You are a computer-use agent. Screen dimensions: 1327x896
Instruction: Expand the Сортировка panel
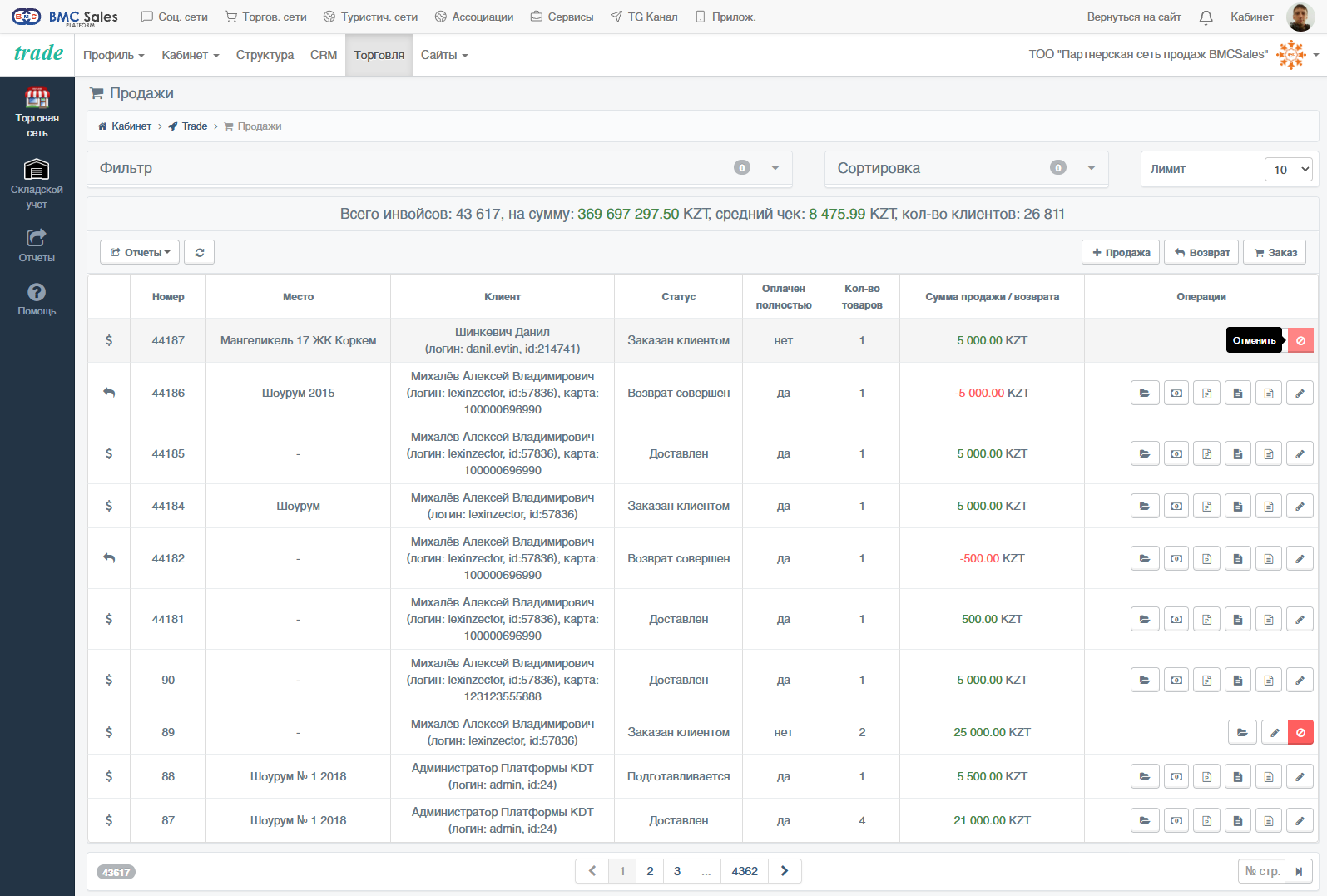pyautogui.click(x=966, y=168)
